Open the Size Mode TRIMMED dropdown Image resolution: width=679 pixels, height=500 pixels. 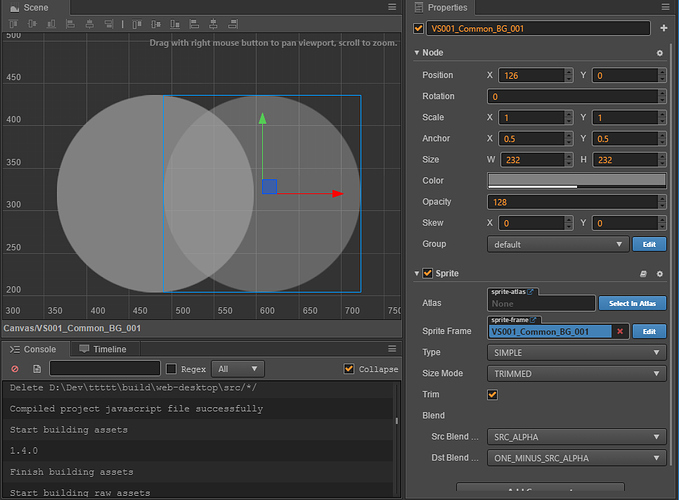(576, 374)
